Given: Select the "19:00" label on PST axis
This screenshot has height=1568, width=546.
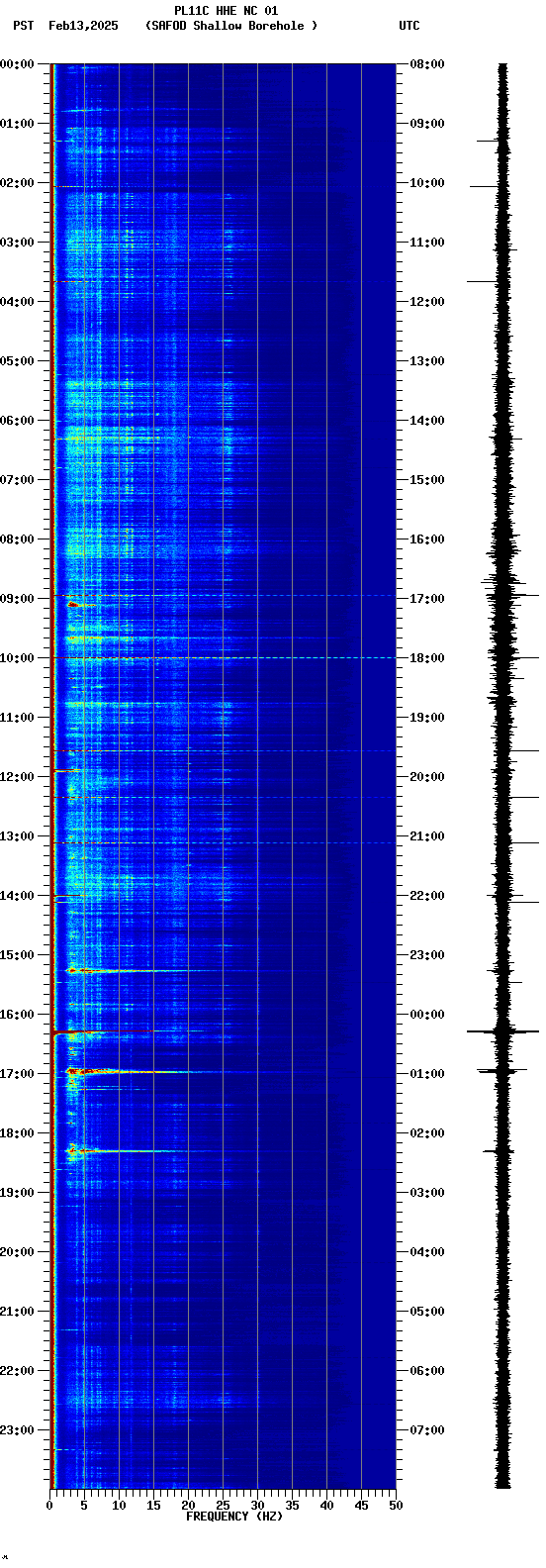Looking at the screenshot, I should click(17, 1193).
